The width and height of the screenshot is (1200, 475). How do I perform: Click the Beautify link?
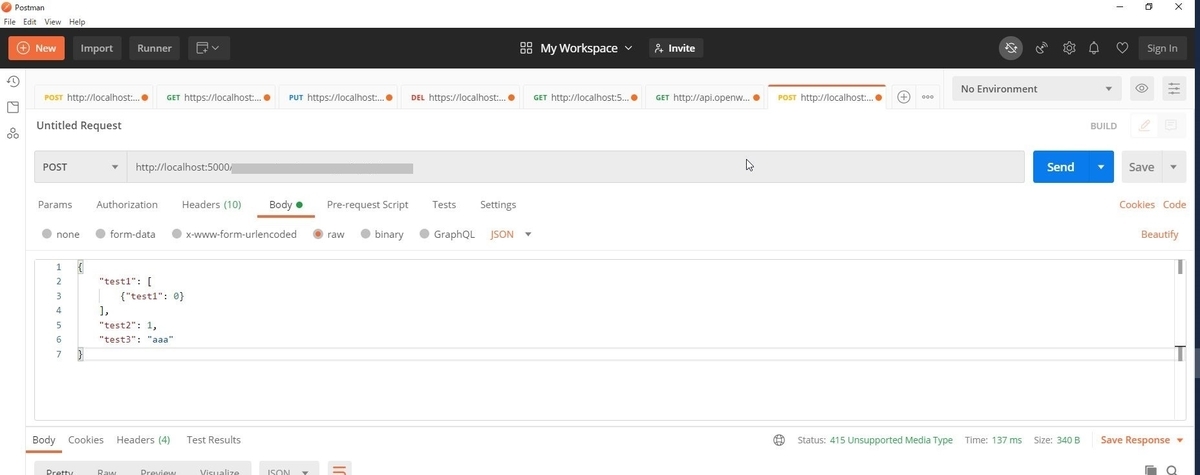(1160, 234)
